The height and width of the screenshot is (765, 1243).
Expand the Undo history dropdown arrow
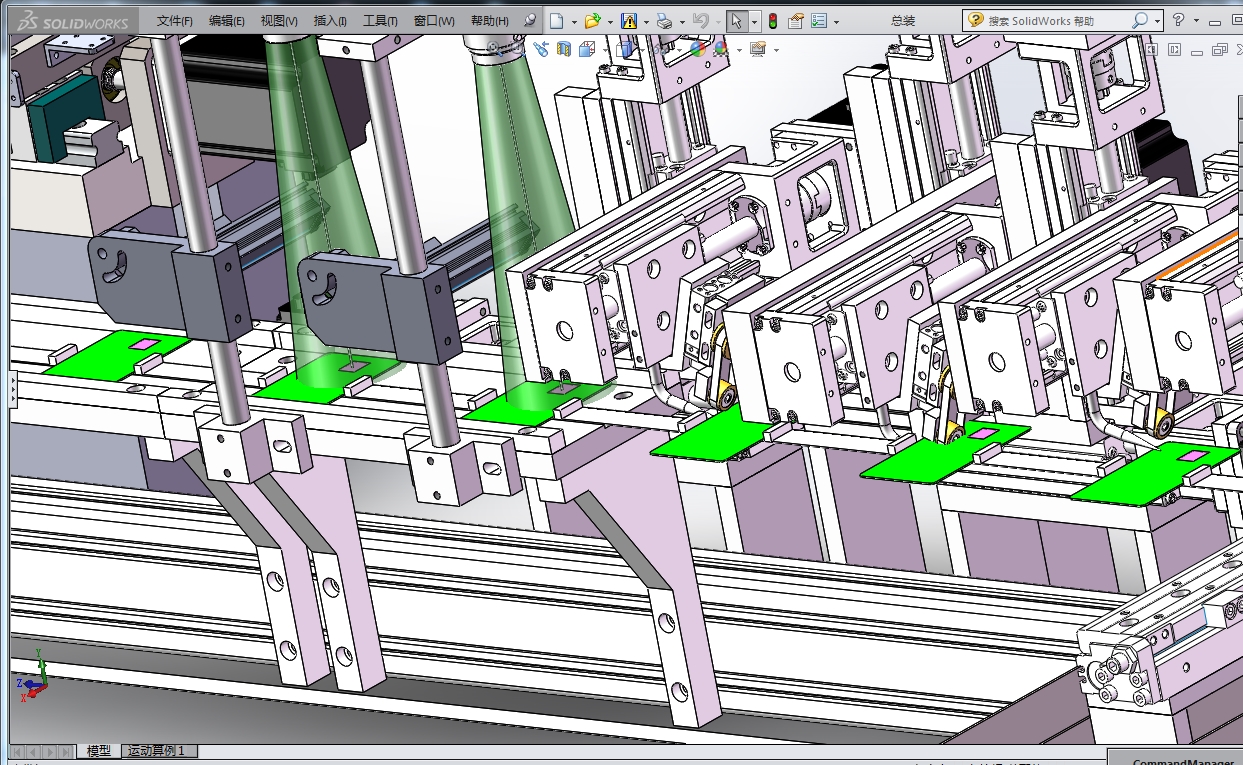coord(718,22)
